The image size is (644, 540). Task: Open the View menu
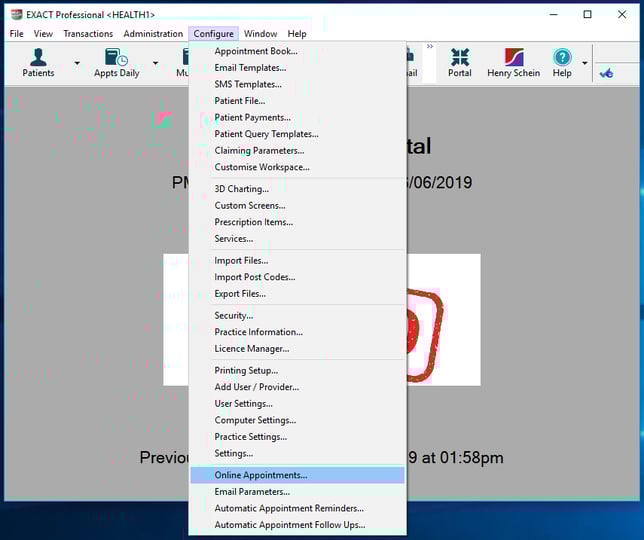pyautogui.click(x=43, y=34)
